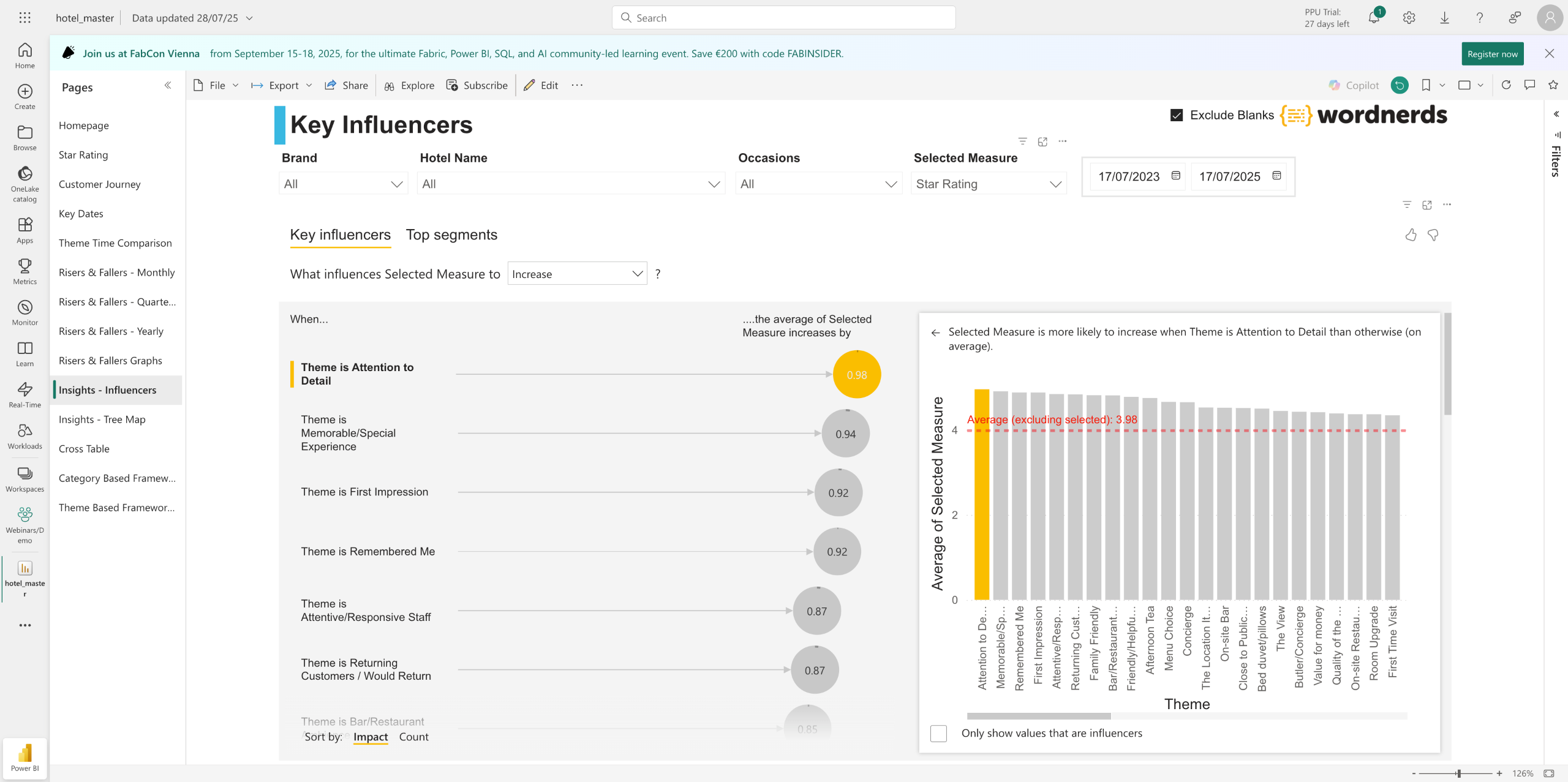The image size is (1568, 782).
Task: Click the Register now button
Action: (x=1492, y=54)
